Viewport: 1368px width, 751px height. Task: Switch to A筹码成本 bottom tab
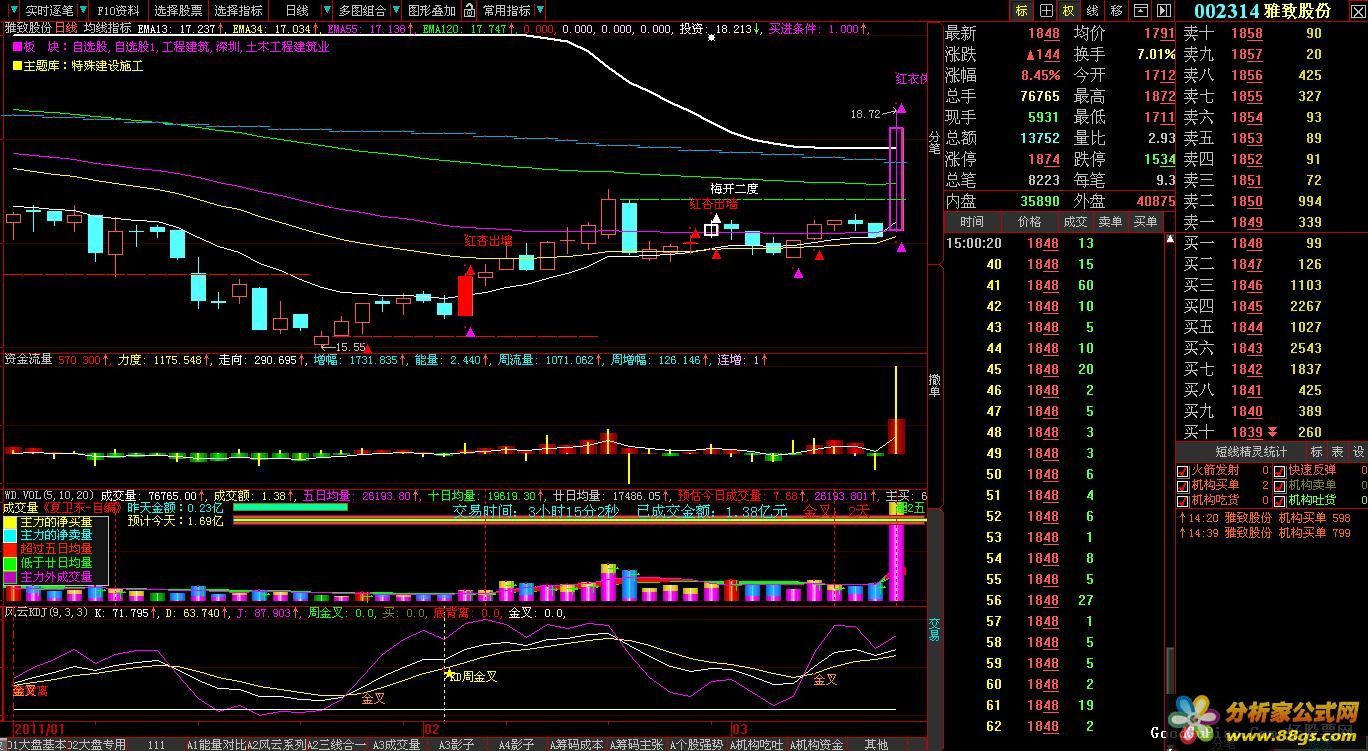click(576, 744)
